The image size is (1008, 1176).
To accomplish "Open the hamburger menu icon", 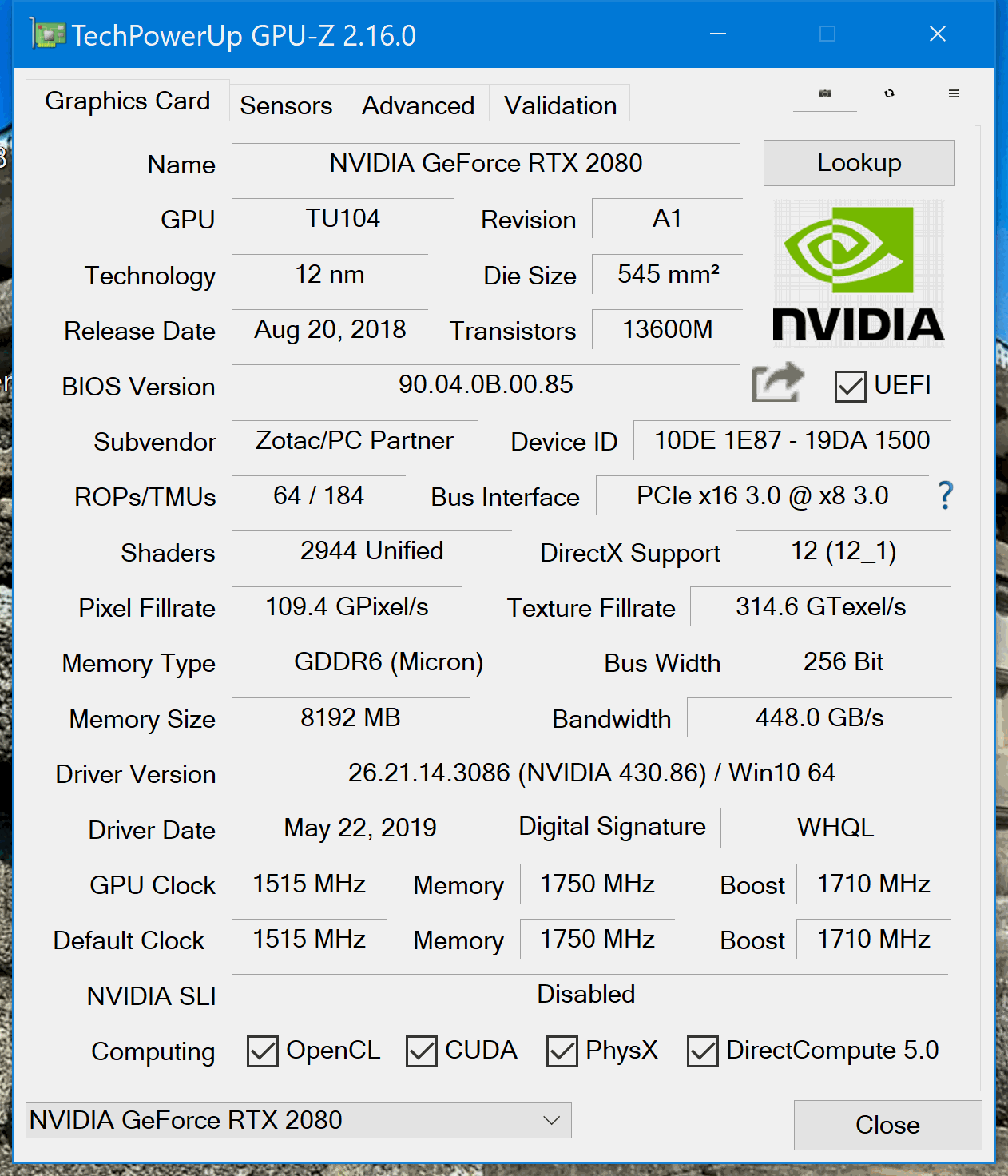I will point(954,94).
